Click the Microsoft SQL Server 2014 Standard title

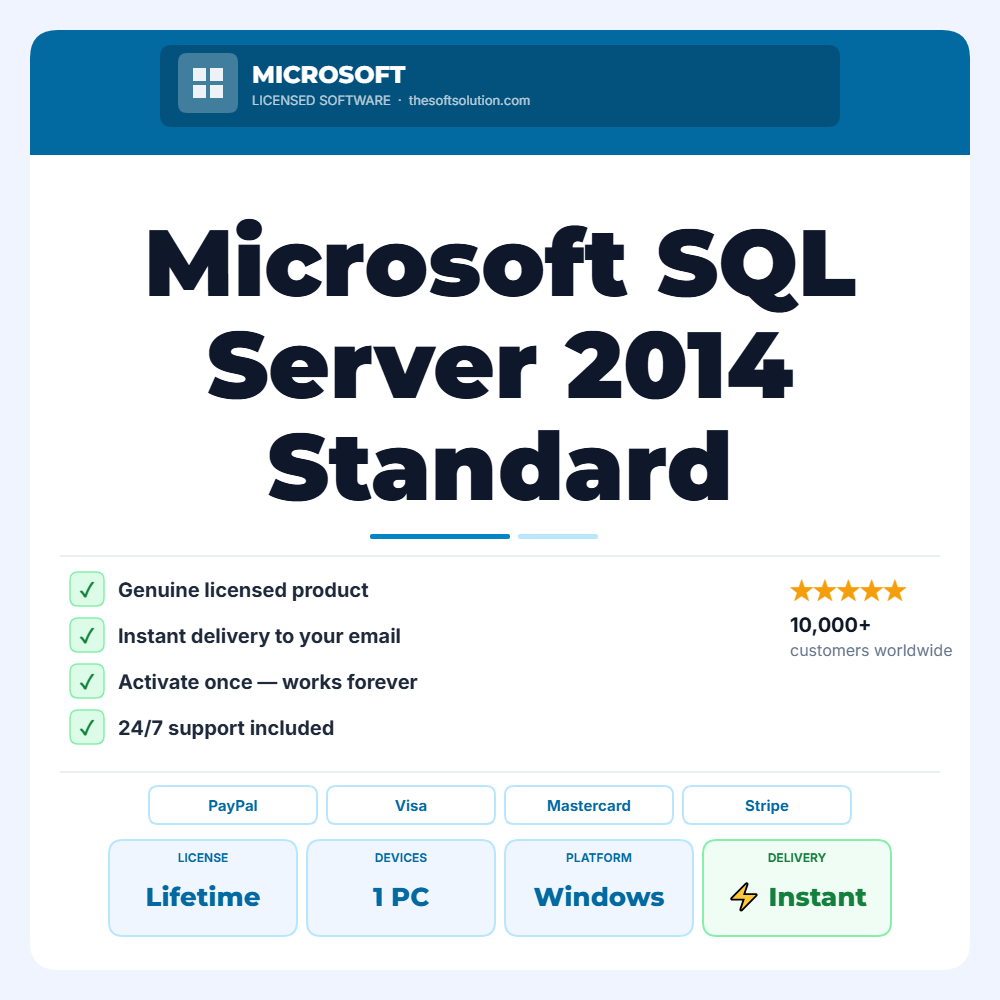click(500, 362)
